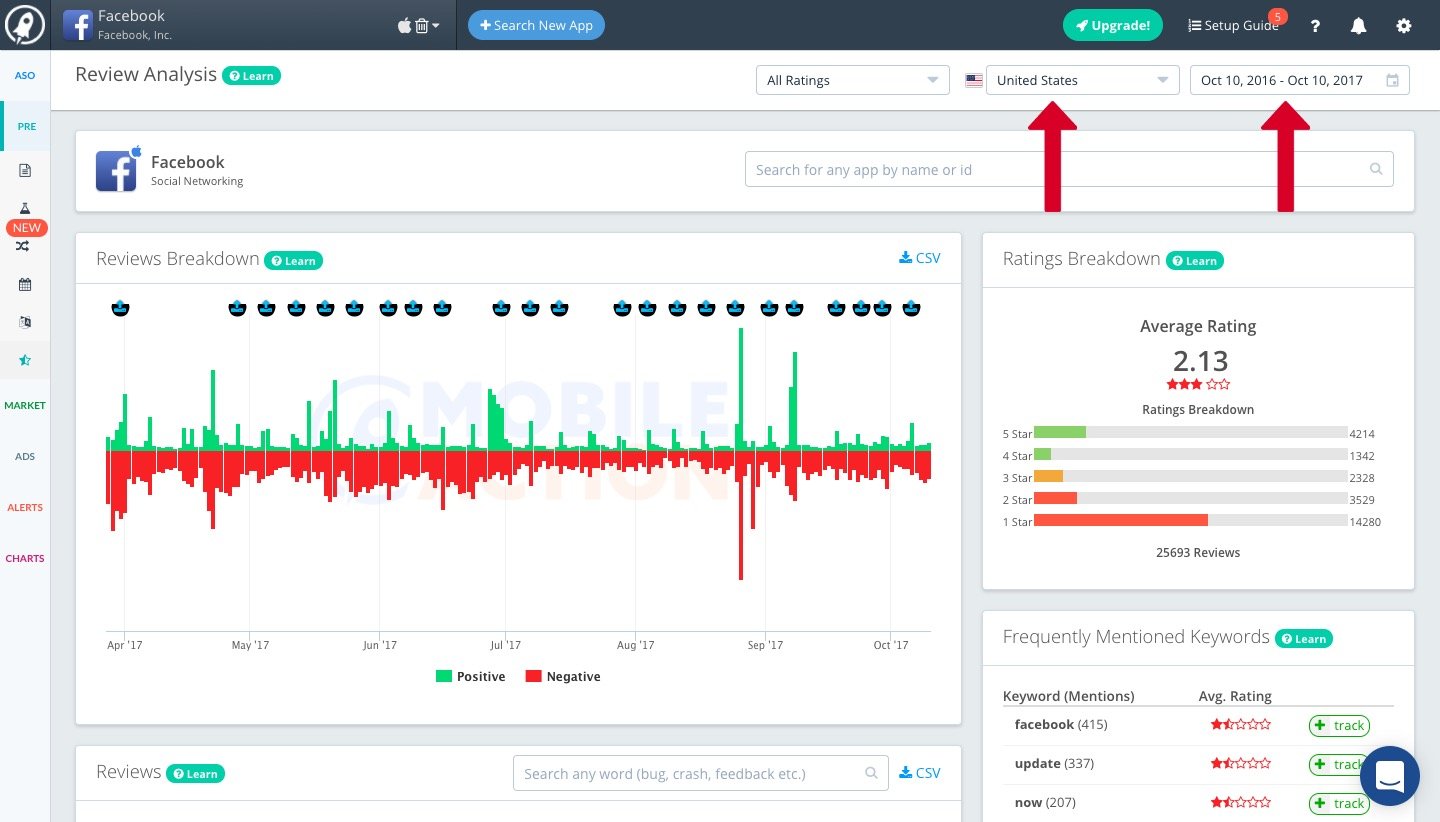This screenshot has width=1440, height=822.
Task: Click the 1 Star red rating bar
Action: [x=1121, y=521]
